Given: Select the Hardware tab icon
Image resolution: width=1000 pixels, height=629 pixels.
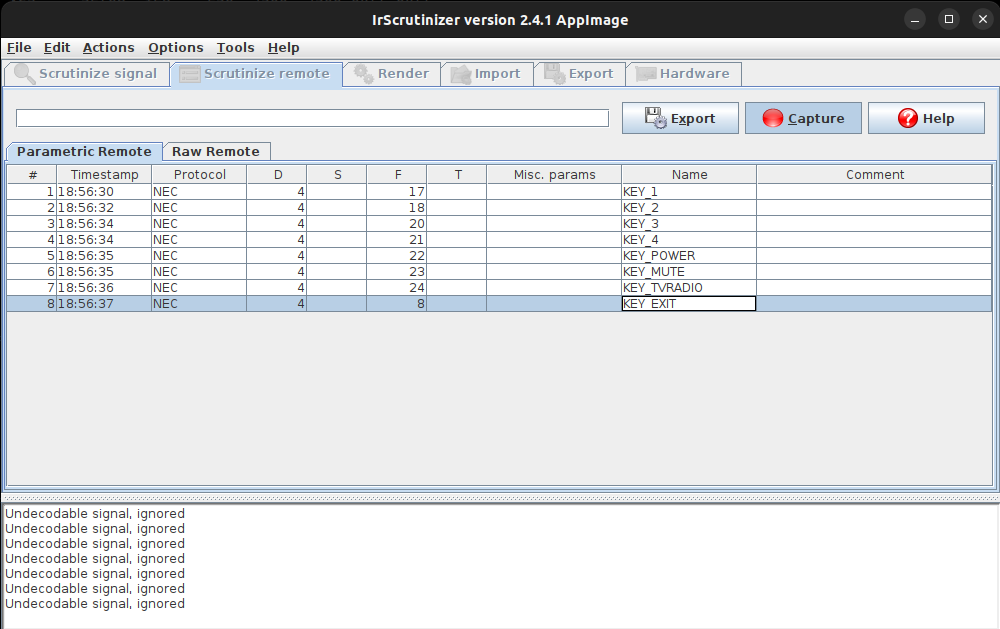Looking at the screenshot, I should coord(646,74).
